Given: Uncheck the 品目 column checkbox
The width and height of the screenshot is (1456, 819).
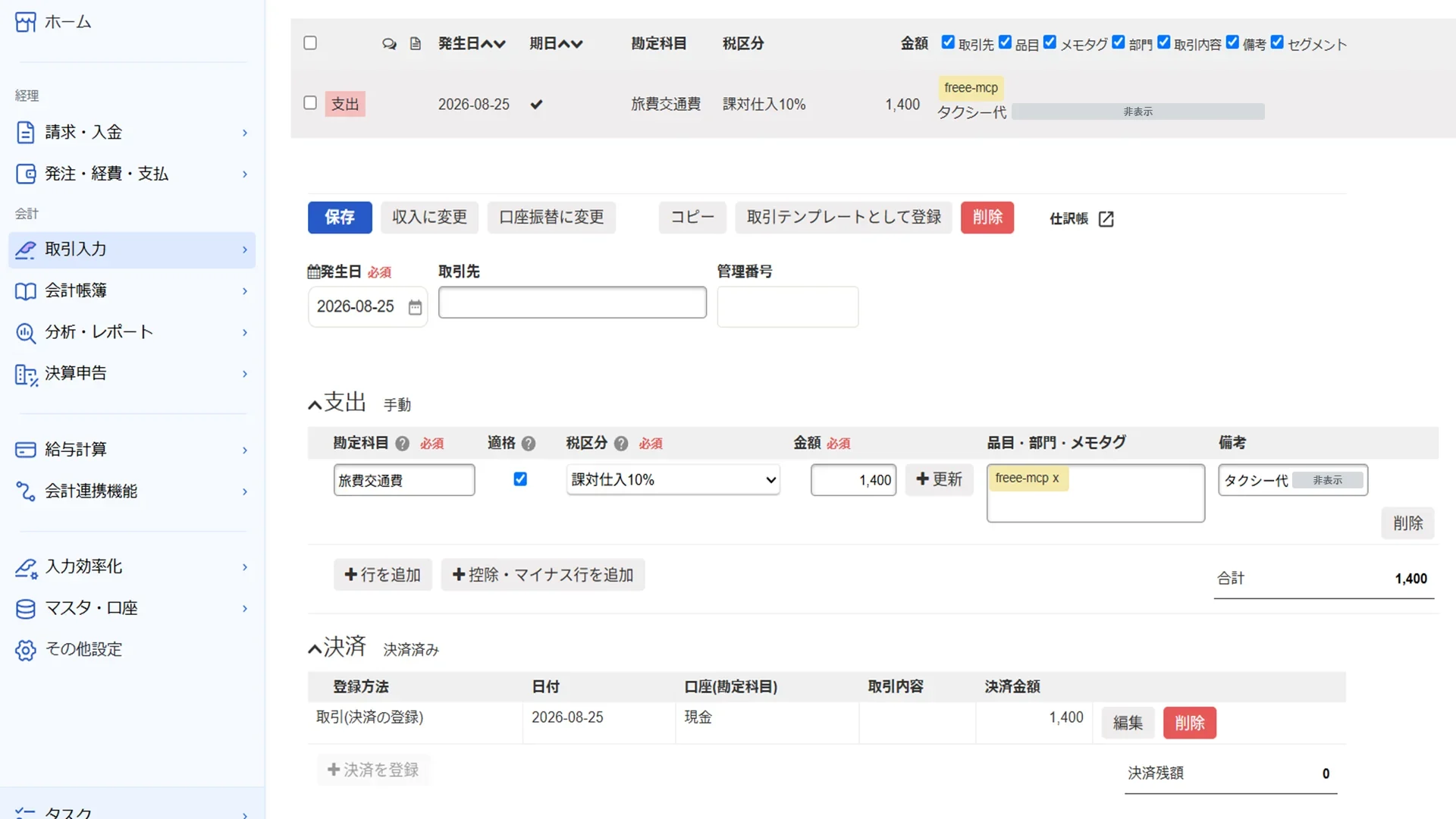Looking at the screenshot, I should pos(1005,42).
